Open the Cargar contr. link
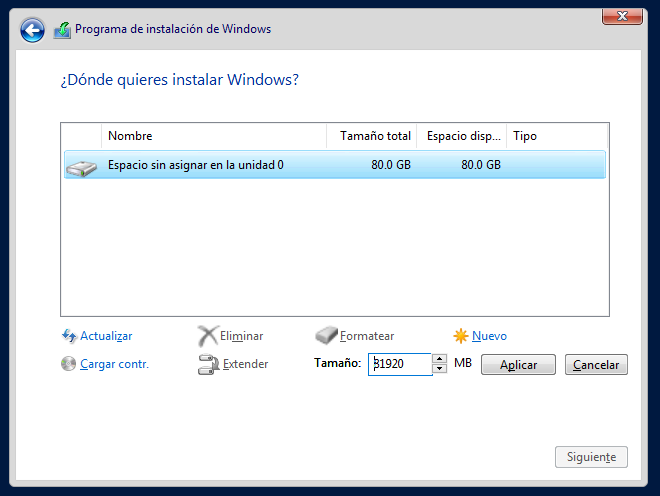 [114, 364]
